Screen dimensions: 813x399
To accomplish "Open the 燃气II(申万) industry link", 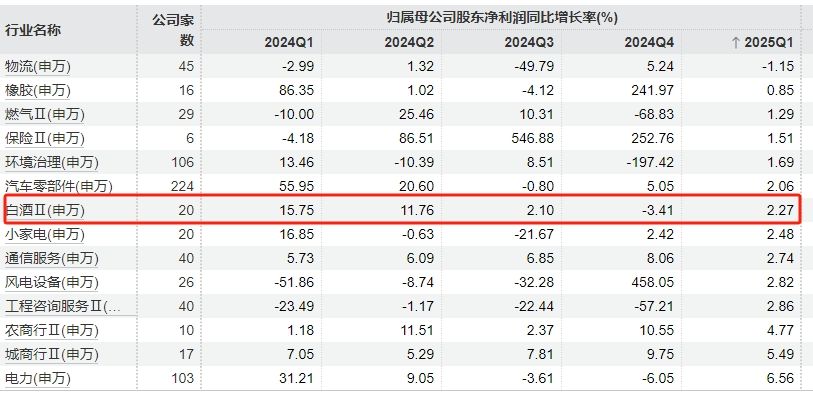I will 45,114.
